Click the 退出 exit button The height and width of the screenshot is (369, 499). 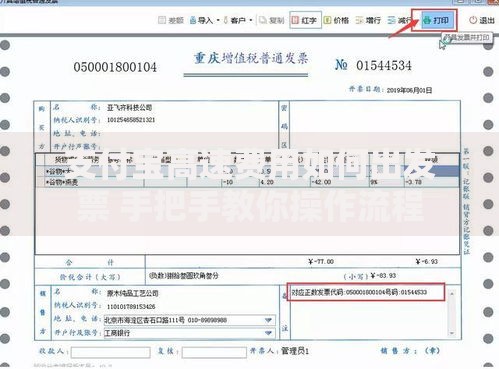pos(482,20)
